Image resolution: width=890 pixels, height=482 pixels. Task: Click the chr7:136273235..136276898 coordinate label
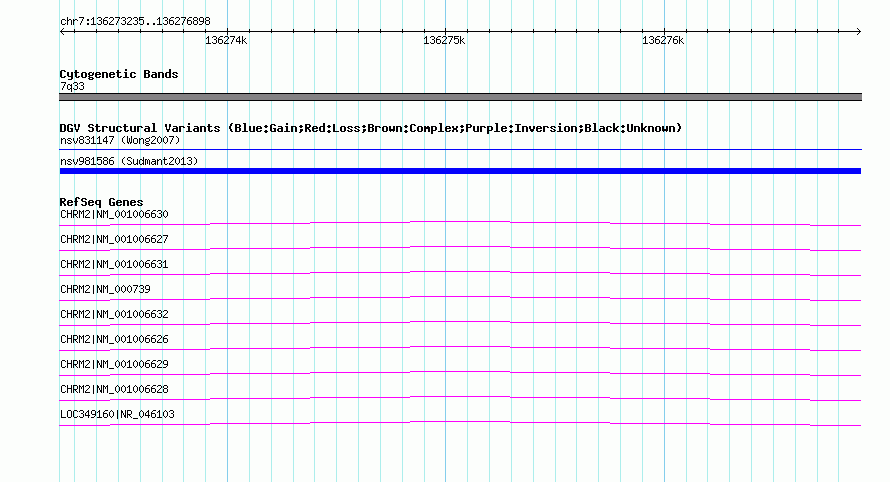tap(135, 22)
